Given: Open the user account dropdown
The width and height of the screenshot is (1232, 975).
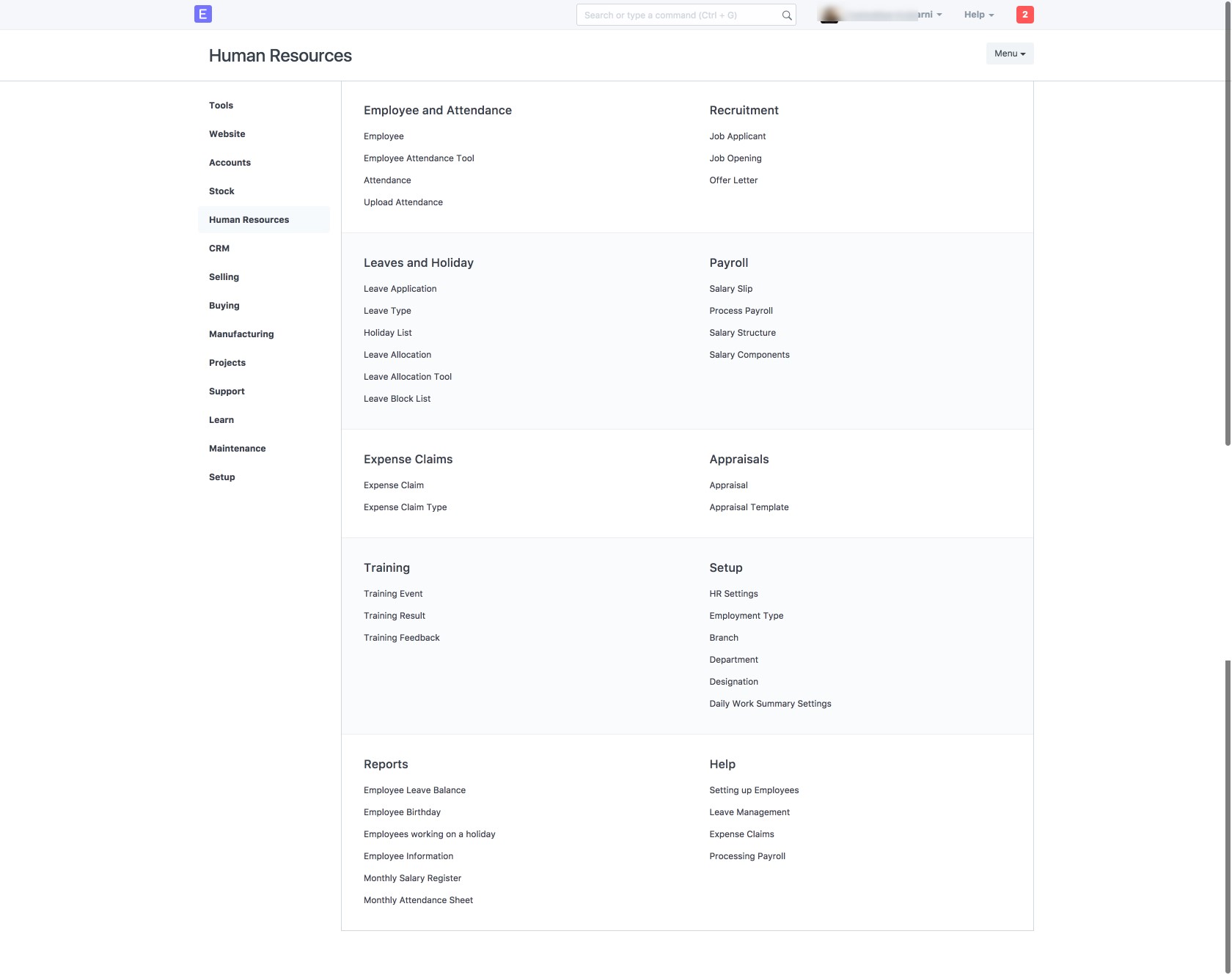Looking at the screenshot, I should (928, 15).
